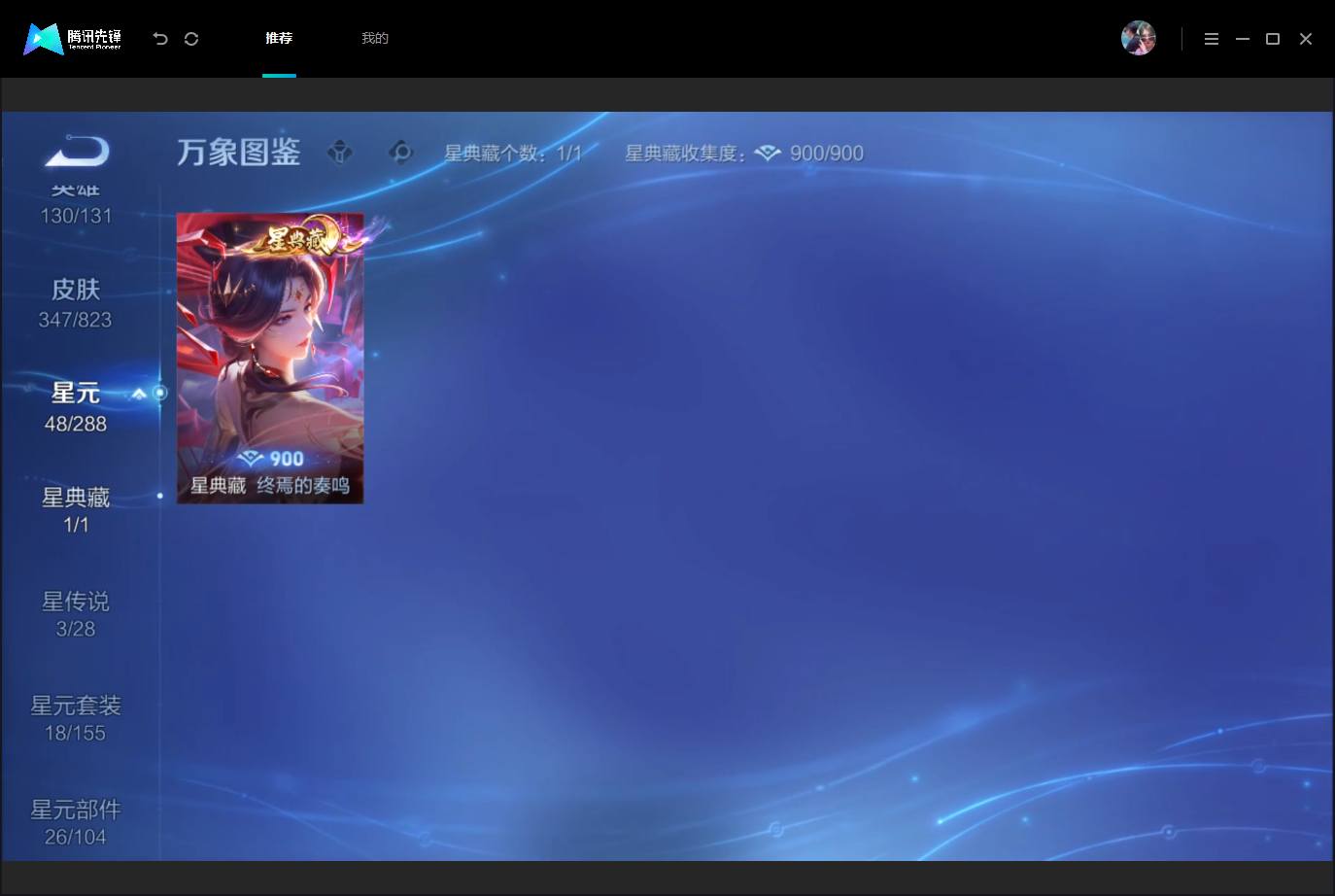Open the 星元部件 26/104 subcategory
Image resolution: width=1335 pixels, height=896 pixels.
76,822
